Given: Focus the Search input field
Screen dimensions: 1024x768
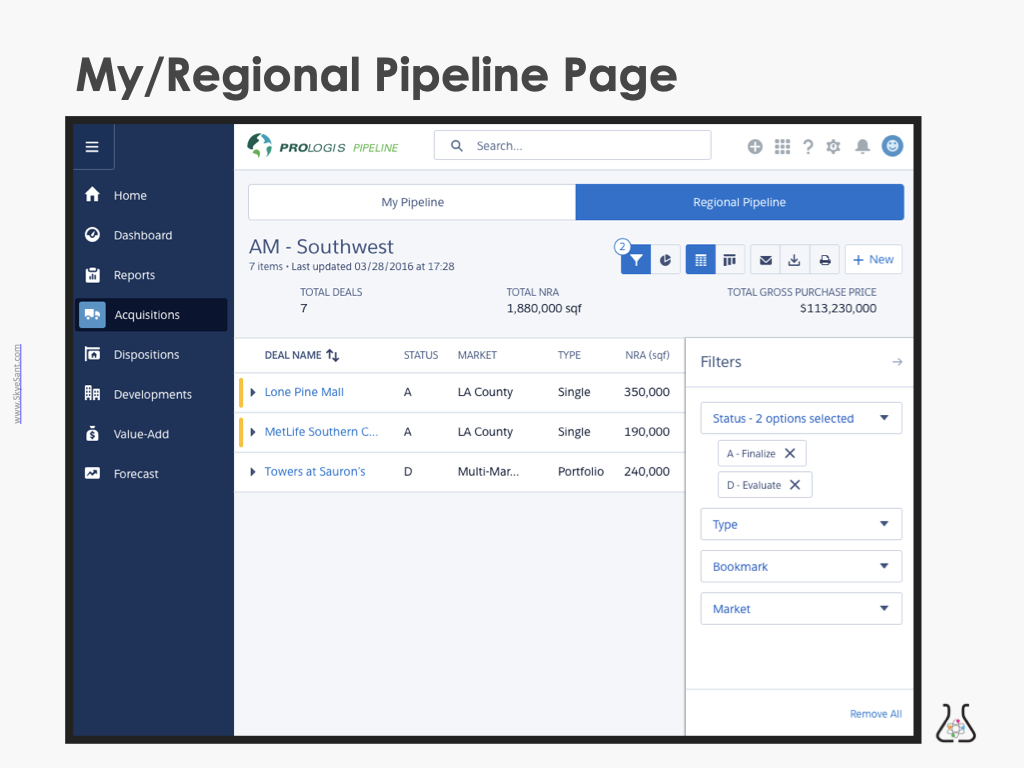Looking at the screenshot, I should (573, 145).
